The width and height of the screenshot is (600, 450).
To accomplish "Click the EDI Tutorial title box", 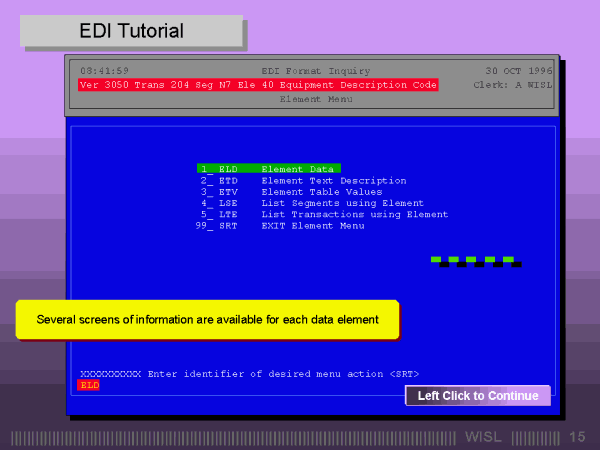I will pyautogui.click(x=131, y=32).
